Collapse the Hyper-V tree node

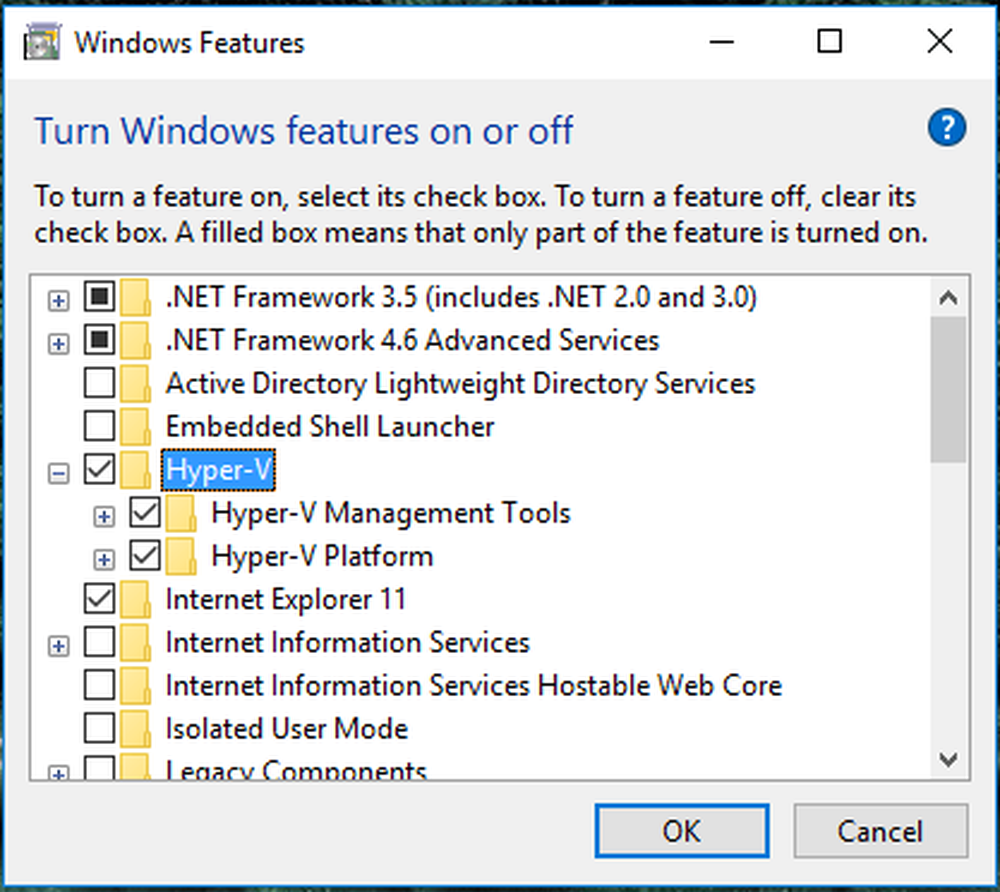click(x=59, y=473)
